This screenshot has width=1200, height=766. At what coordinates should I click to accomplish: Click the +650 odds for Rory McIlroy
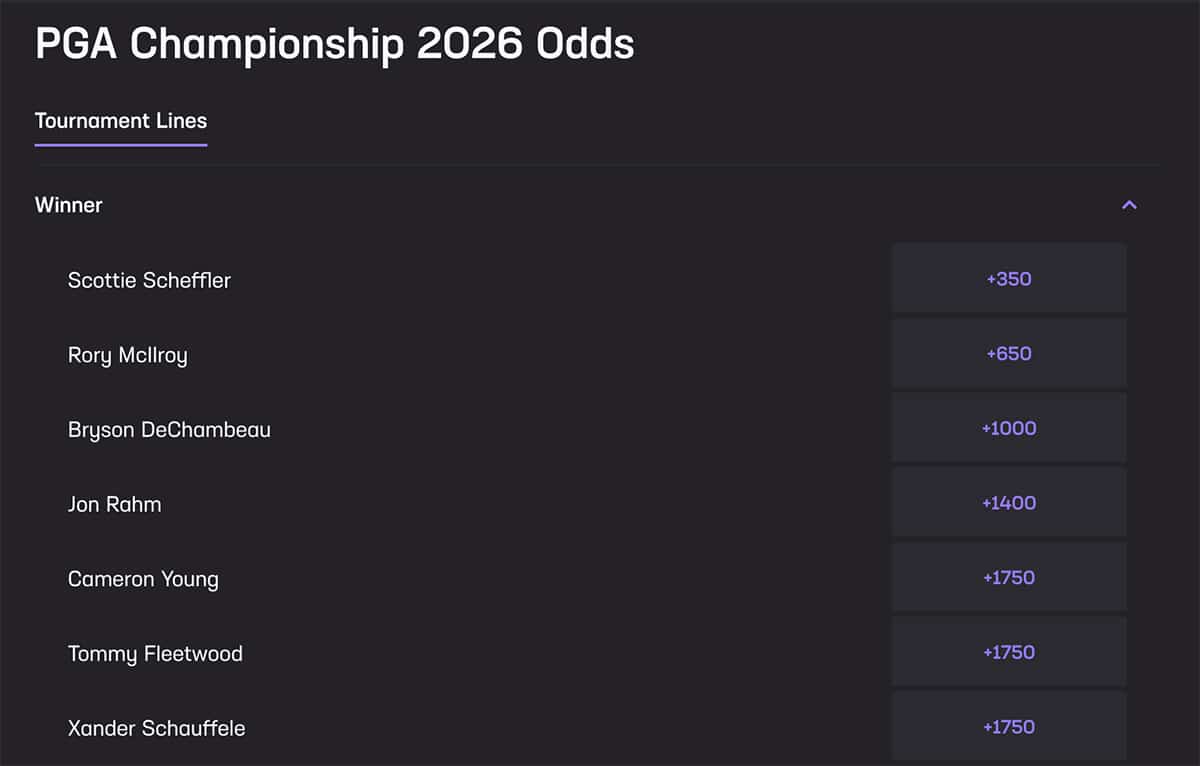(1008, 353)
